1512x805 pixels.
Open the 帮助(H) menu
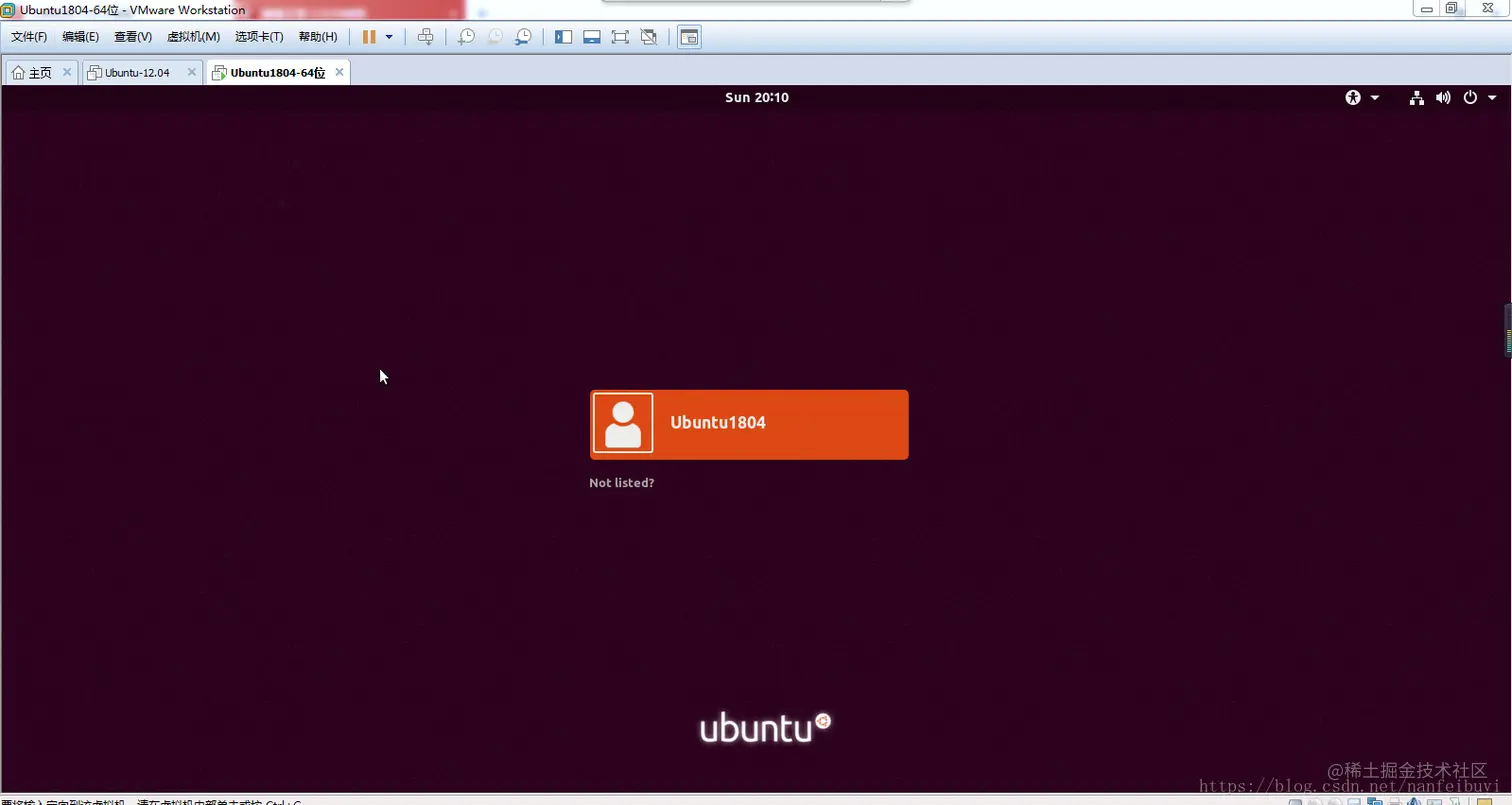point(318,37)
